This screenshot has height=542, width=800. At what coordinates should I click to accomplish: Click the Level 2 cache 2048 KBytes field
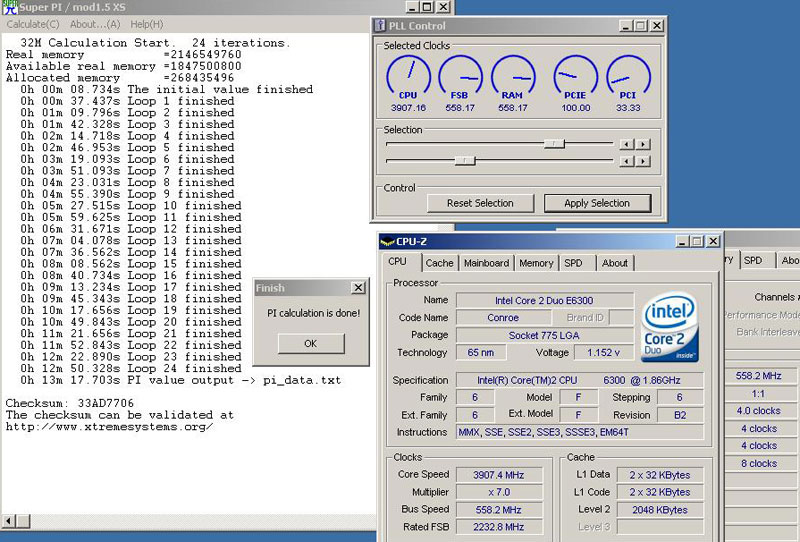660,510
